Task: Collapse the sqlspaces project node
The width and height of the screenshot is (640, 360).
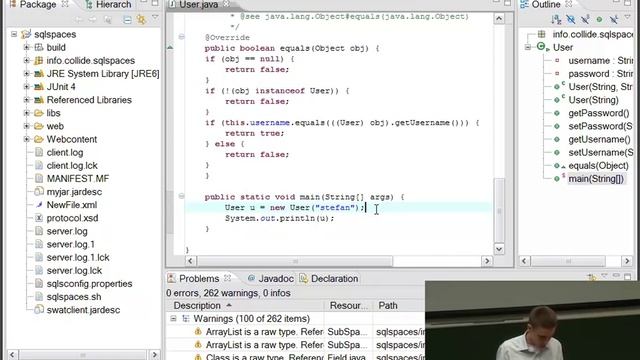Action: (x=14, y=34)
